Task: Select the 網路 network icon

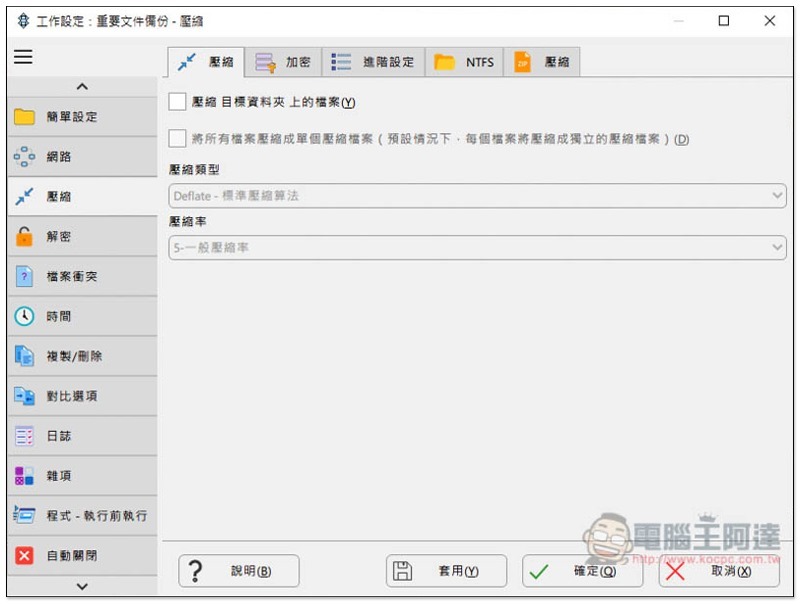Action: (24, 157)
